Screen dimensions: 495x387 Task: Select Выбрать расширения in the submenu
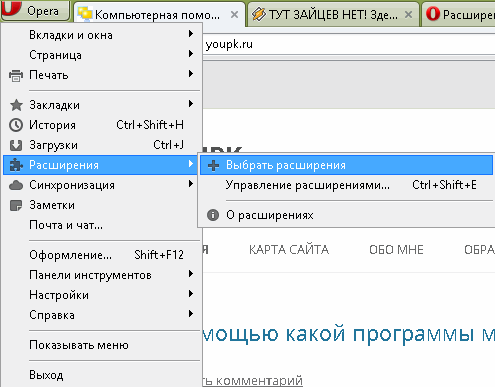[347, 165]
